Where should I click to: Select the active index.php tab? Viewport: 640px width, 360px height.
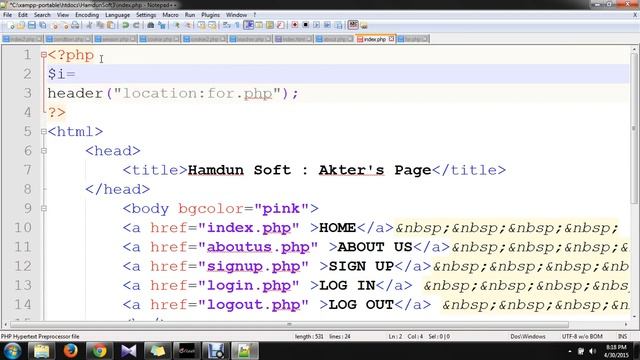pyautogui.click(x=375, y=39)
